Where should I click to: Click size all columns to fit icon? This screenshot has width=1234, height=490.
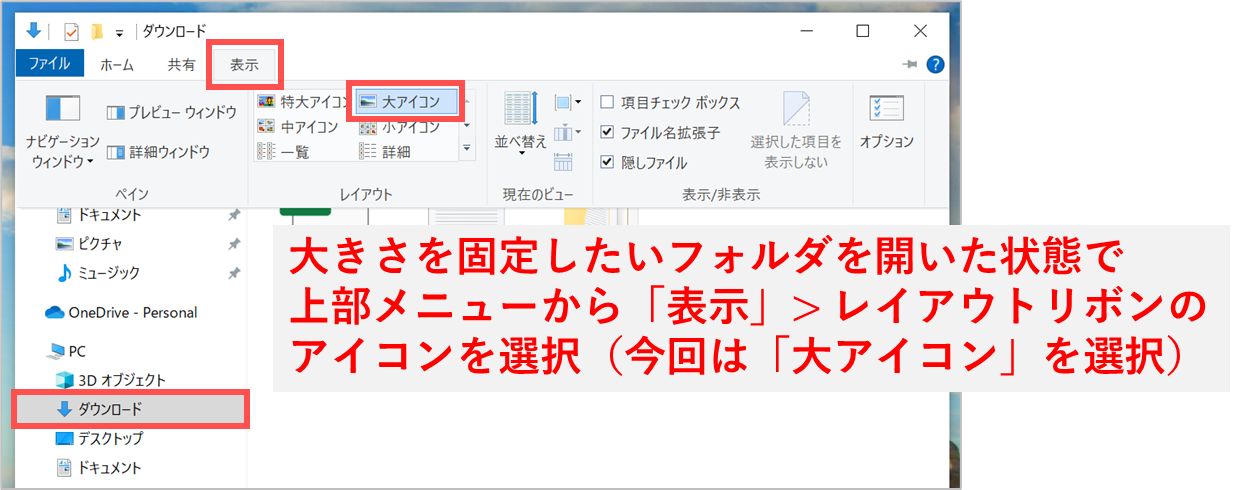tap(563, 161)
